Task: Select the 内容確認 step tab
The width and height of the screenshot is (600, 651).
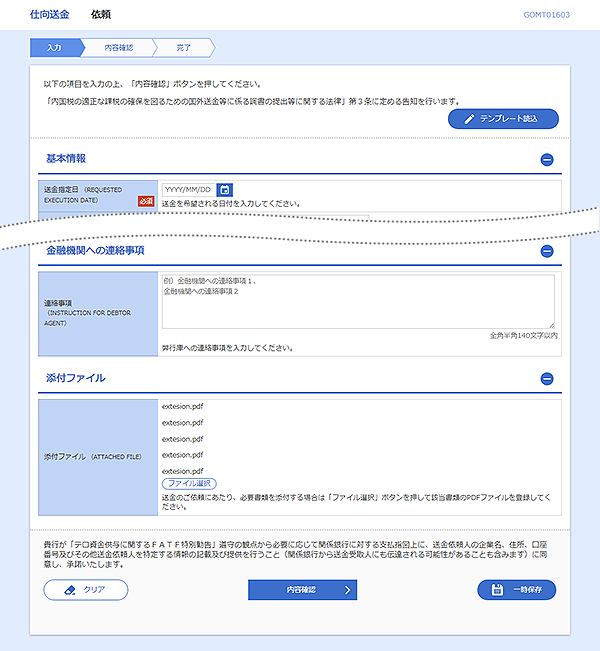Action: pyautogui.click(x=119, y=48)
